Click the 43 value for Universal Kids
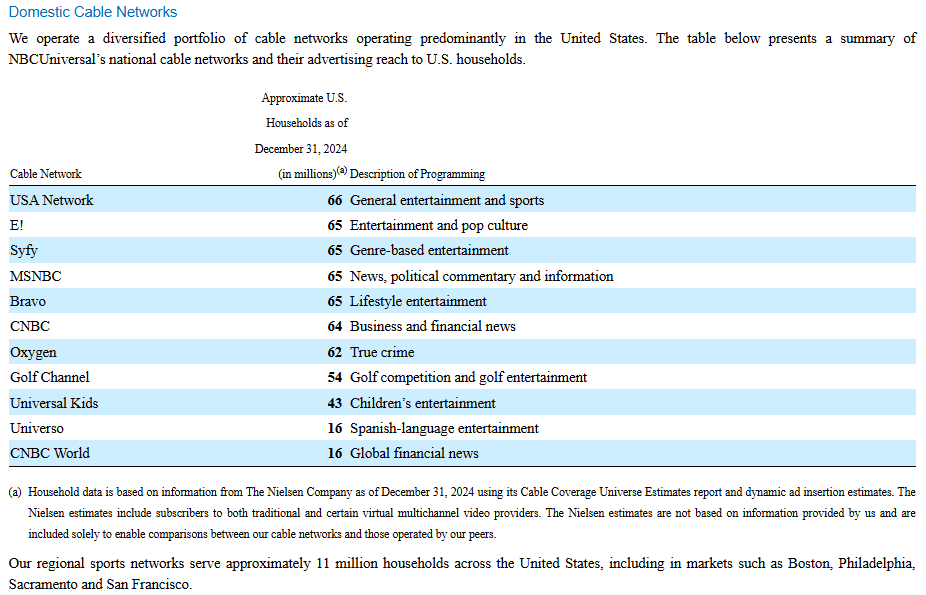This screenshot has width=926, height=595. 335,403
